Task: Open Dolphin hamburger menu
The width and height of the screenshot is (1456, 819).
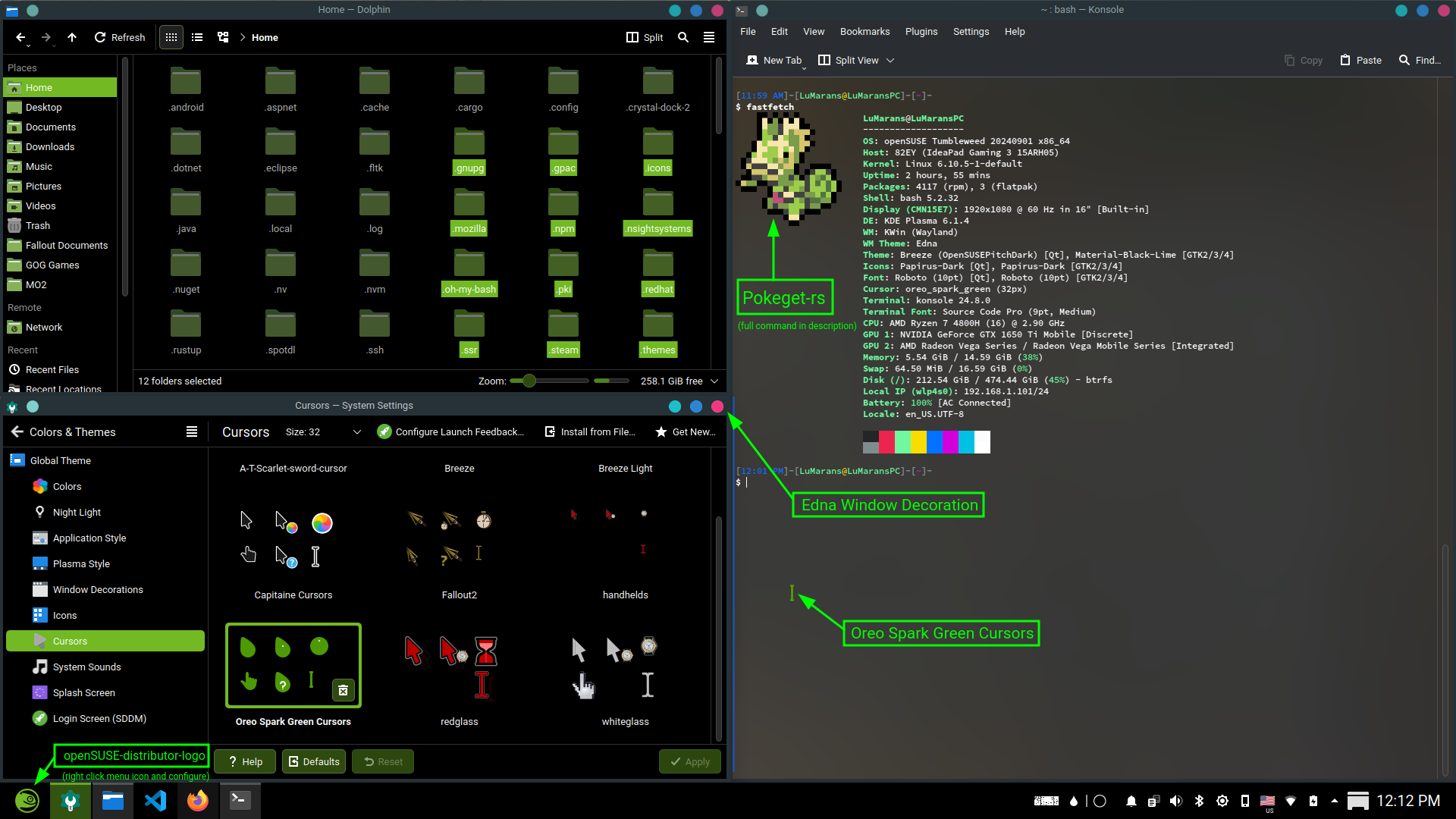Action: pos(709,37)
